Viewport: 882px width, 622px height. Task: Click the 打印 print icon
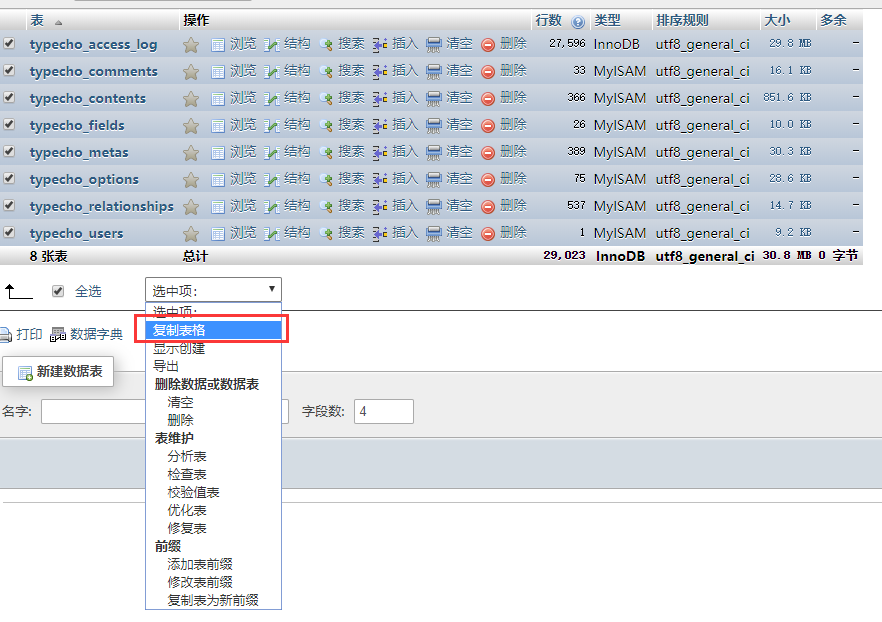pyautogui.click(x=6, y=335)
